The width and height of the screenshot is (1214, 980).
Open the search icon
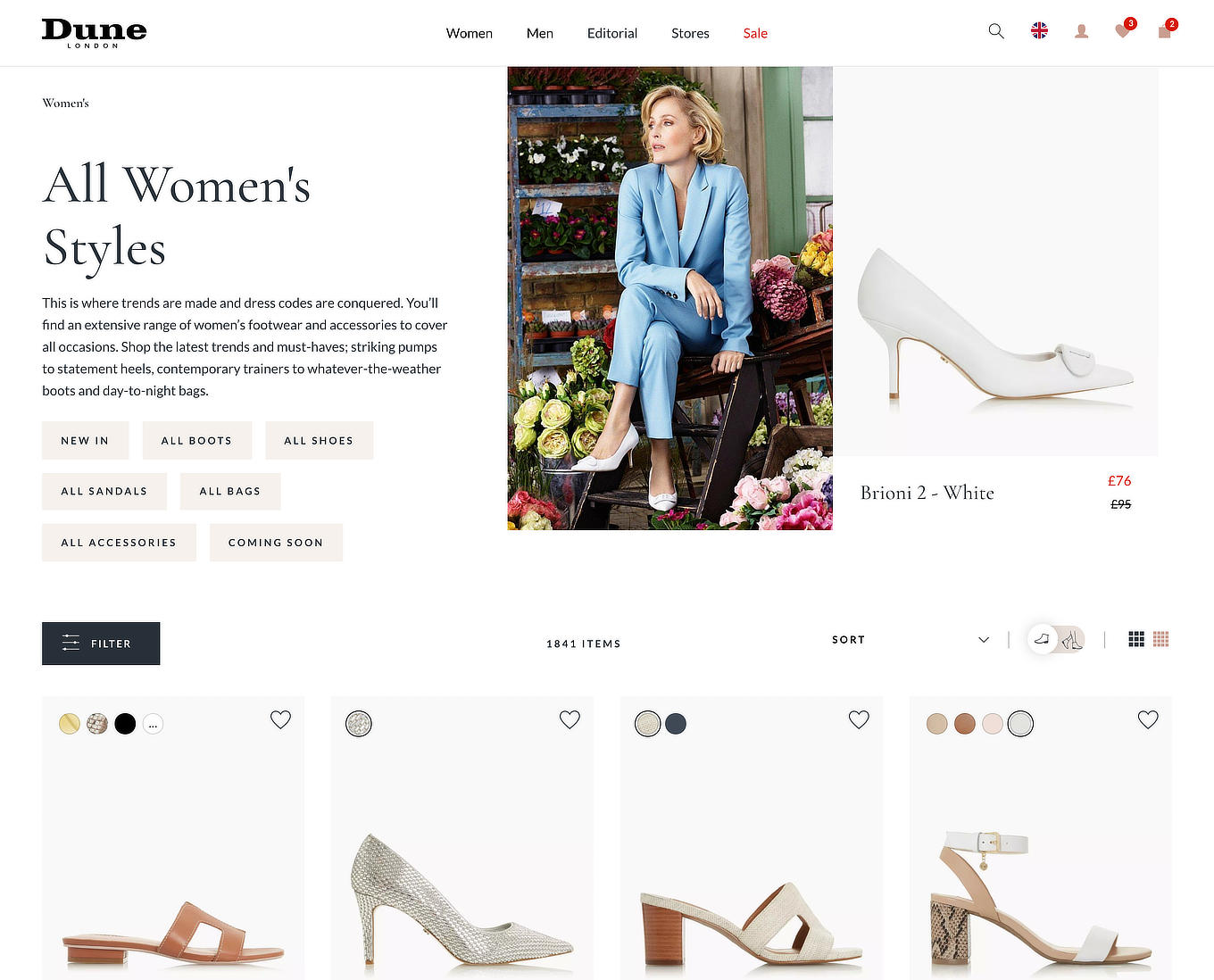[995, 30]
